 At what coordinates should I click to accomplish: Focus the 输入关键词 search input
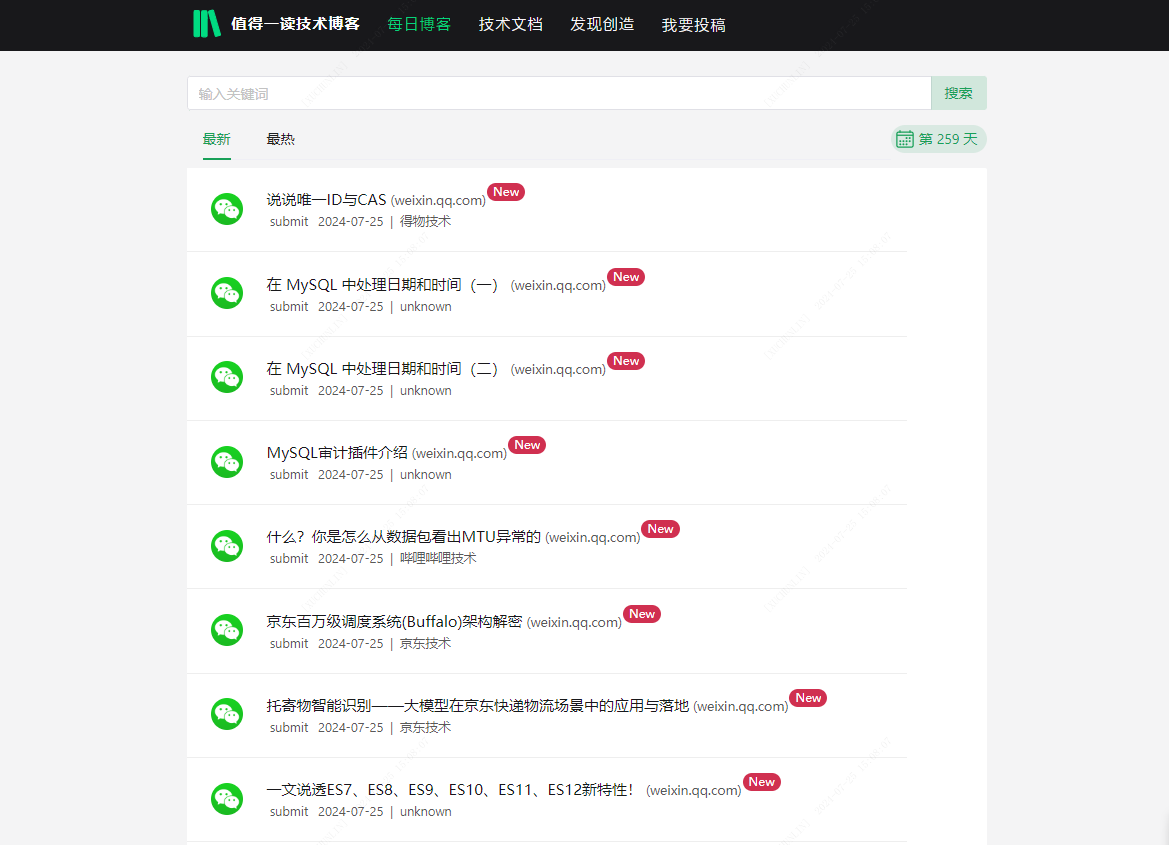pyautogui.click(x=559, y=93)
